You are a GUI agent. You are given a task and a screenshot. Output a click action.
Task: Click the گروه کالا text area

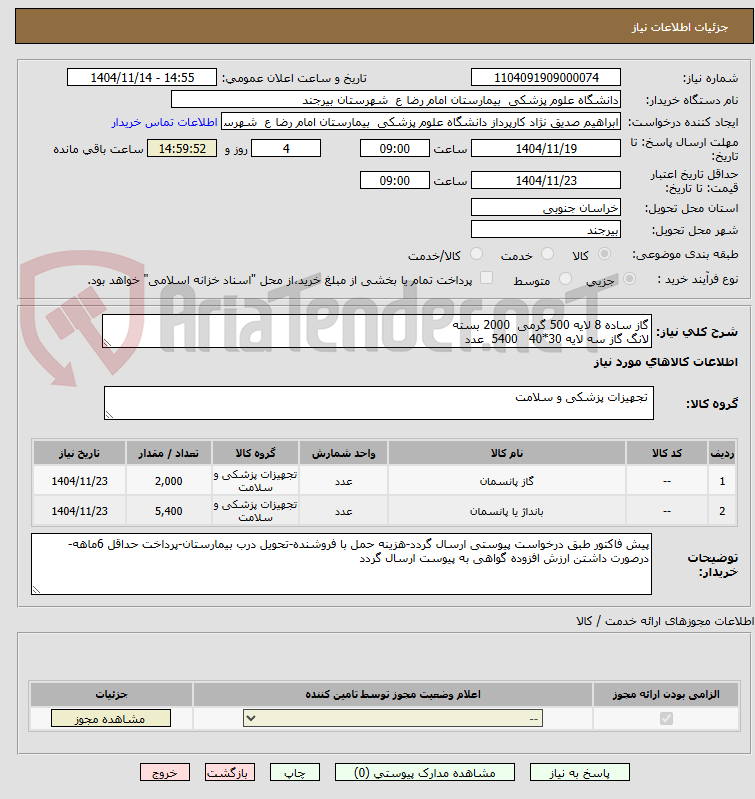click(379, 403)
